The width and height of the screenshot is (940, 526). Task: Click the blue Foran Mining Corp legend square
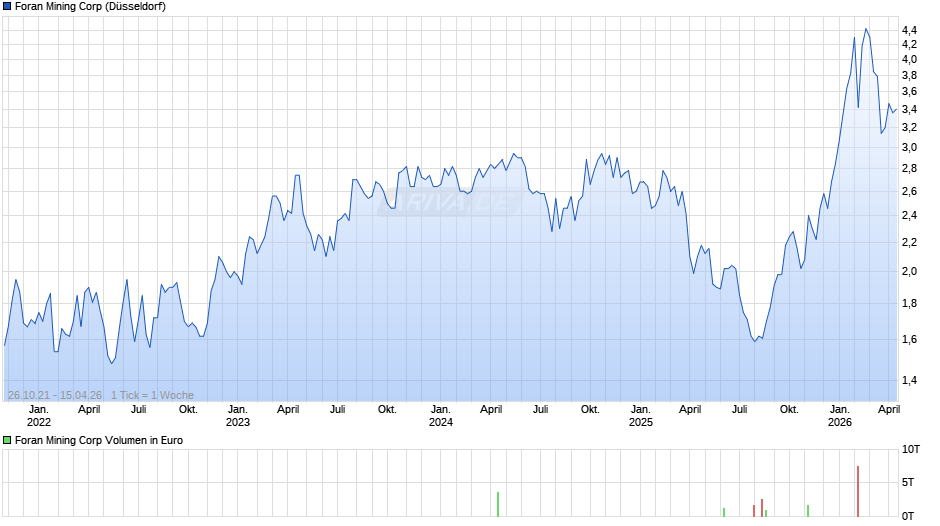point(7,7)
